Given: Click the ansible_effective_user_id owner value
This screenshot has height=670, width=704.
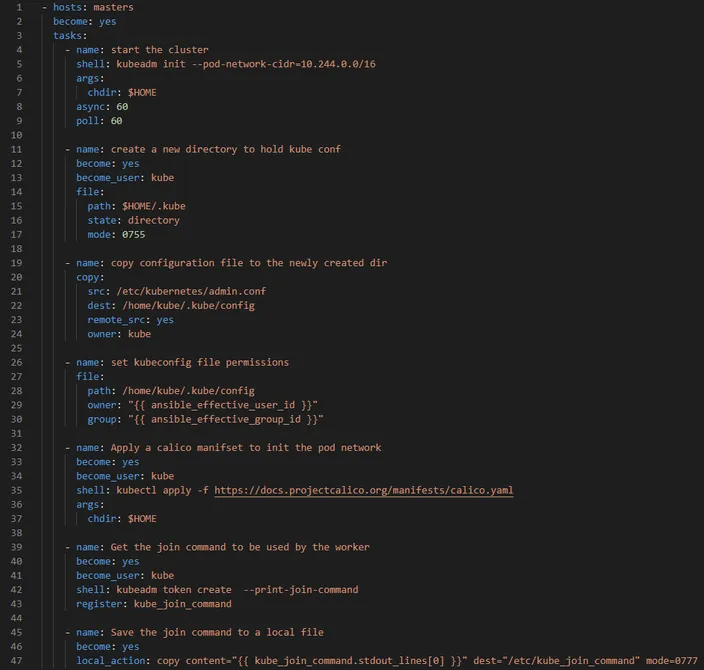Looking at the screenshot, I should pos(223,405).
